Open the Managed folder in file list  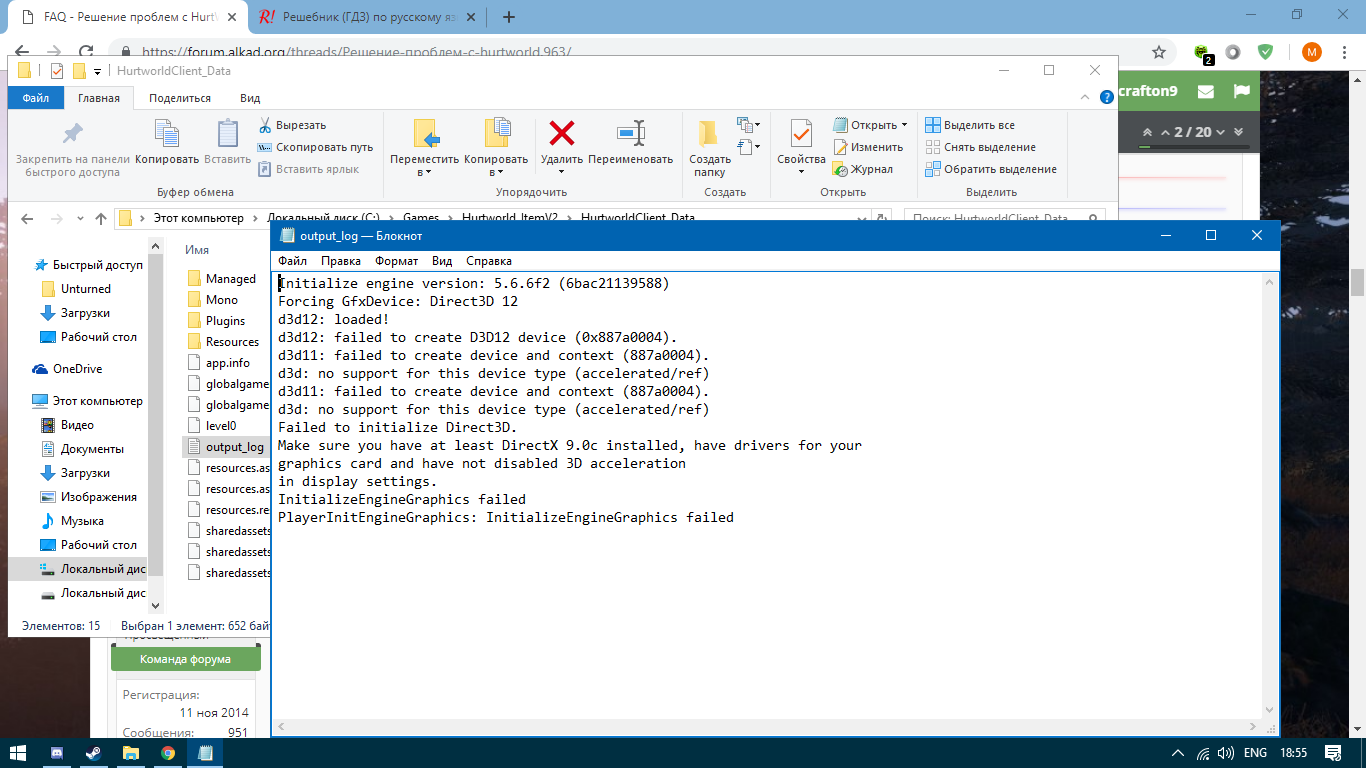click(230, 279)
